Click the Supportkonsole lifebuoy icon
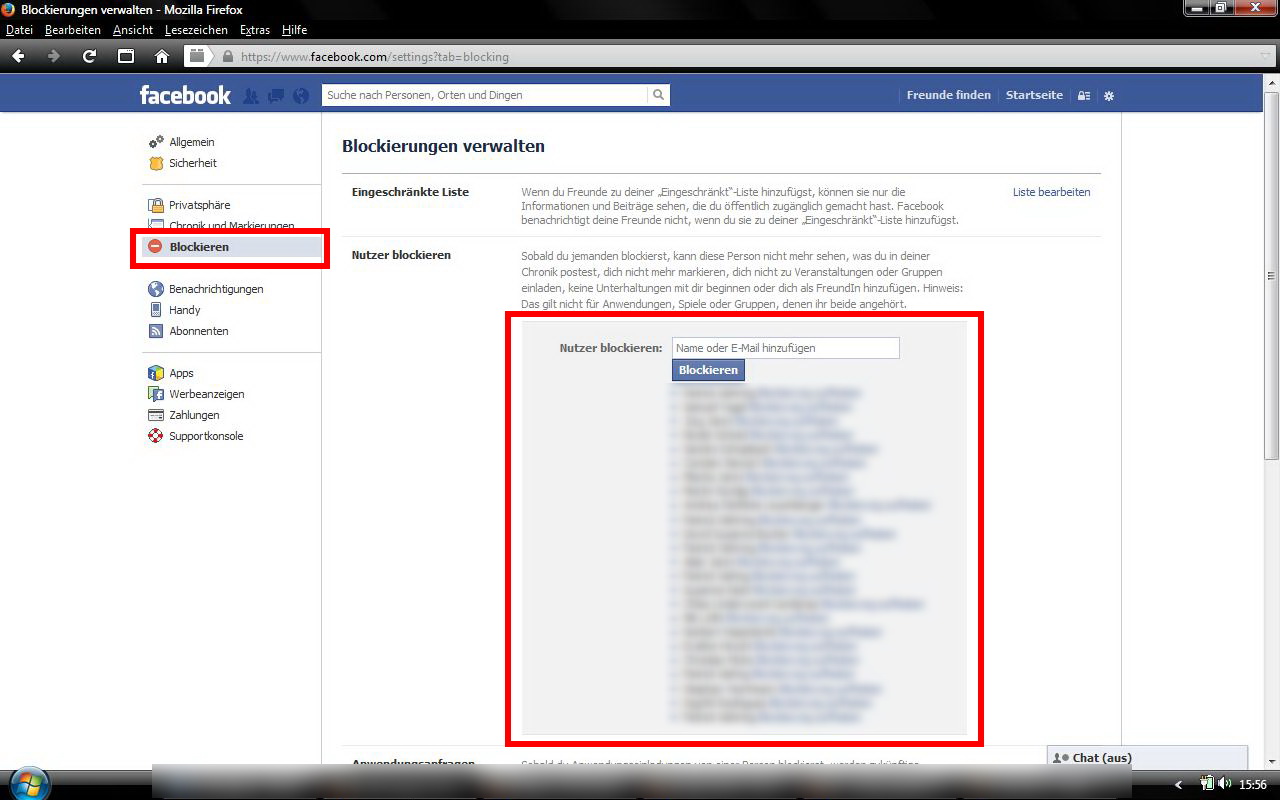 pyautogui.click(x=156, y=436)
